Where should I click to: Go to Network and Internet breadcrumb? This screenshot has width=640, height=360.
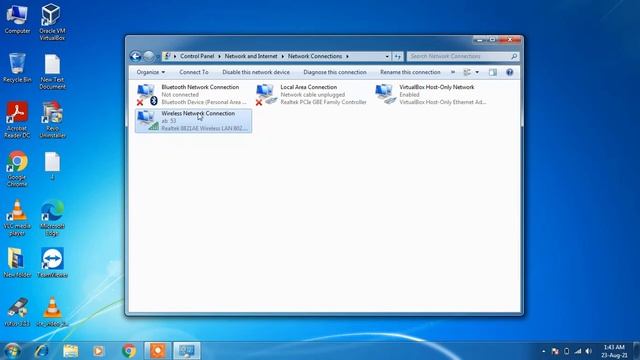tap(251, 56)
